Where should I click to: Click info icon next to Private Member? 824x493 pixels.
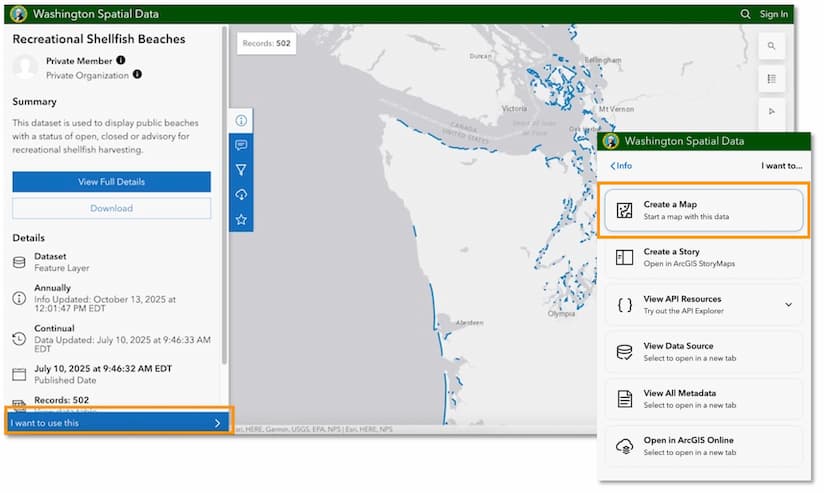coord(121,60)
